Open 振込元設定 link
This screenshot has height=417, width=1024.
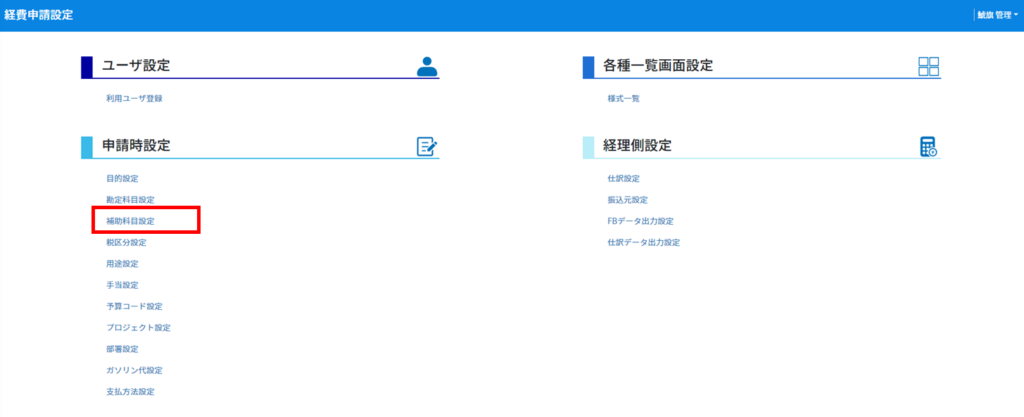(627, 200)
